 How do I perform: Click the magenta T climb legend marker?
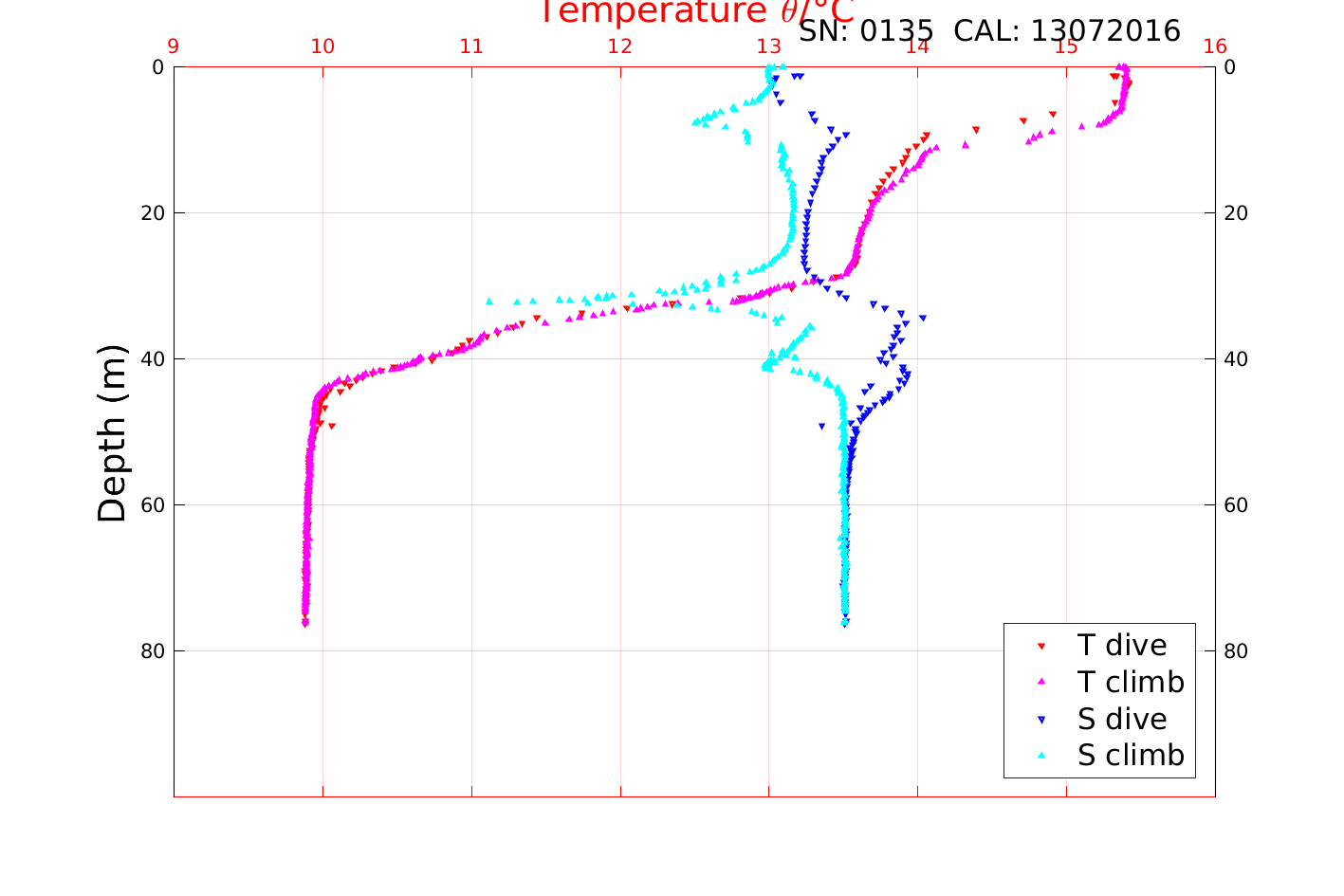pyautogui.click(x=1040, y=682)
